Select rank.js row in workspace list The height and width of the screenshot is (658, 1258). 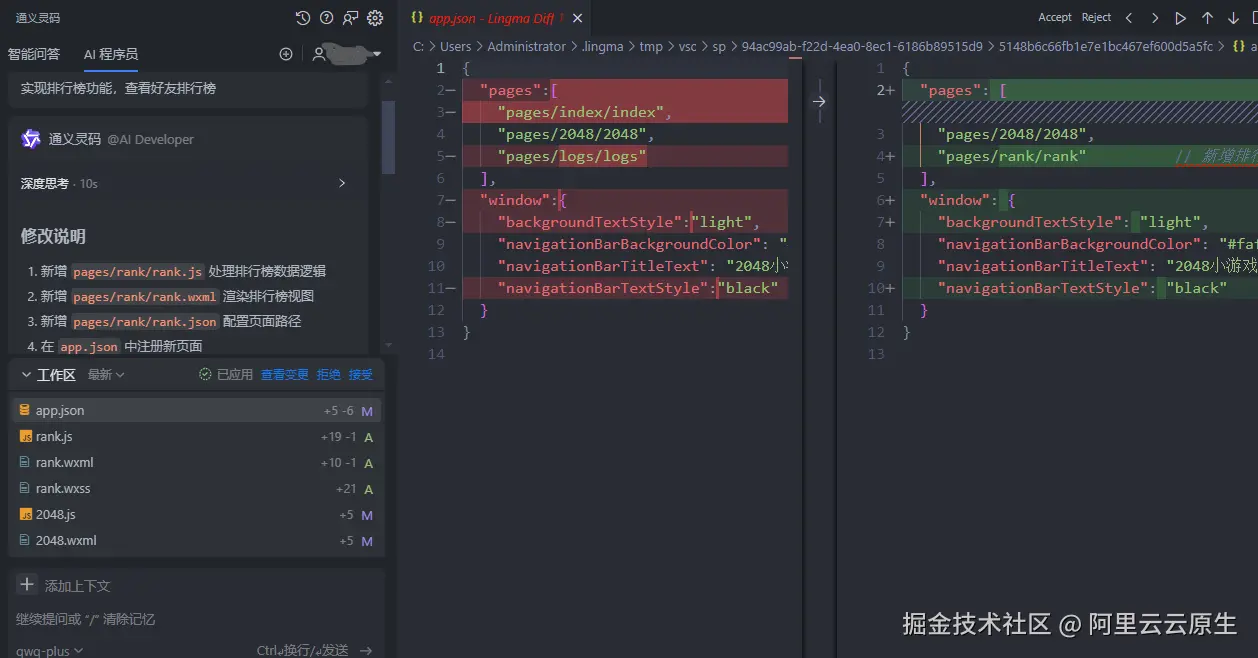[x=196, y=436]
